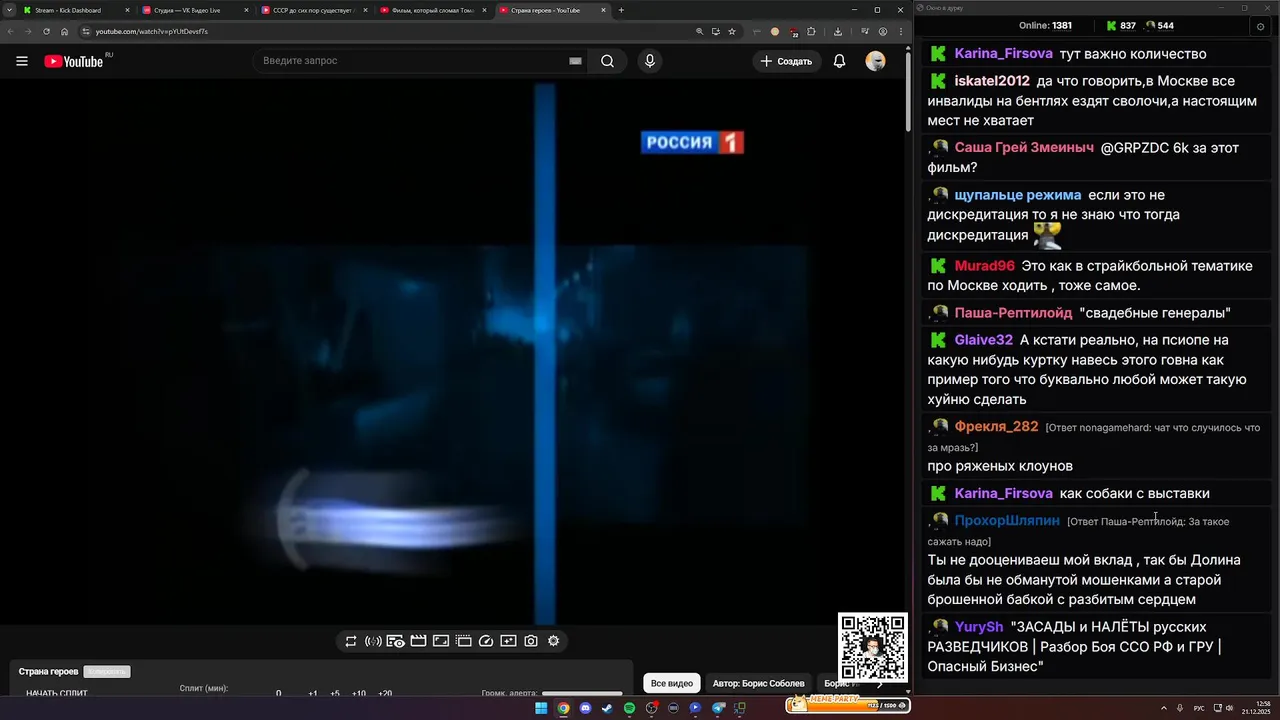Click the sound waves icon in player toolbar
Viewport: 1280px width, 720px height.
click(373, 641)
